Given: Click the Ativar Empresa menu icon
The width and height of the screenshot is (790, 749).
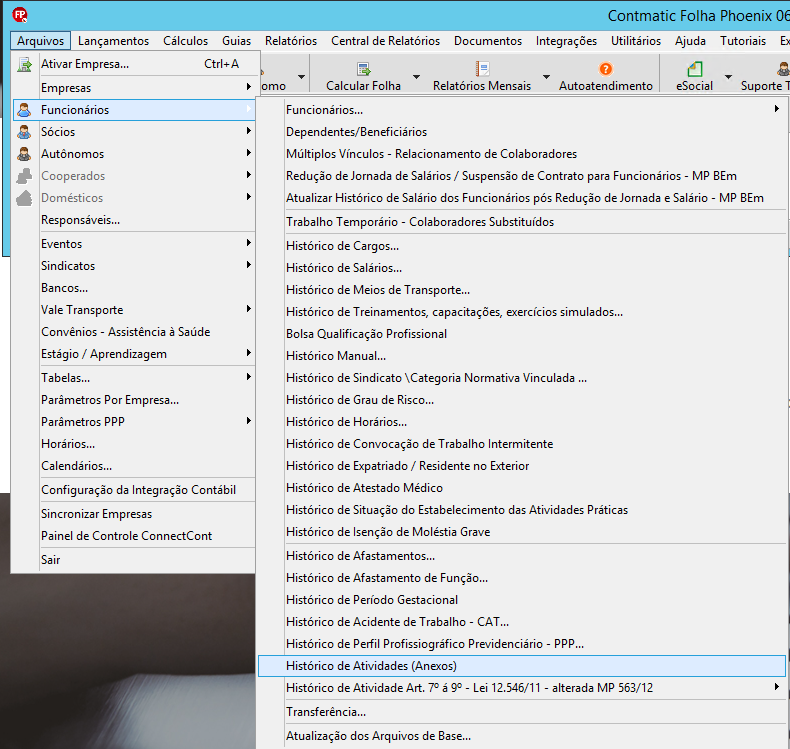Looking at the screenshot, I should click(24, 64).
